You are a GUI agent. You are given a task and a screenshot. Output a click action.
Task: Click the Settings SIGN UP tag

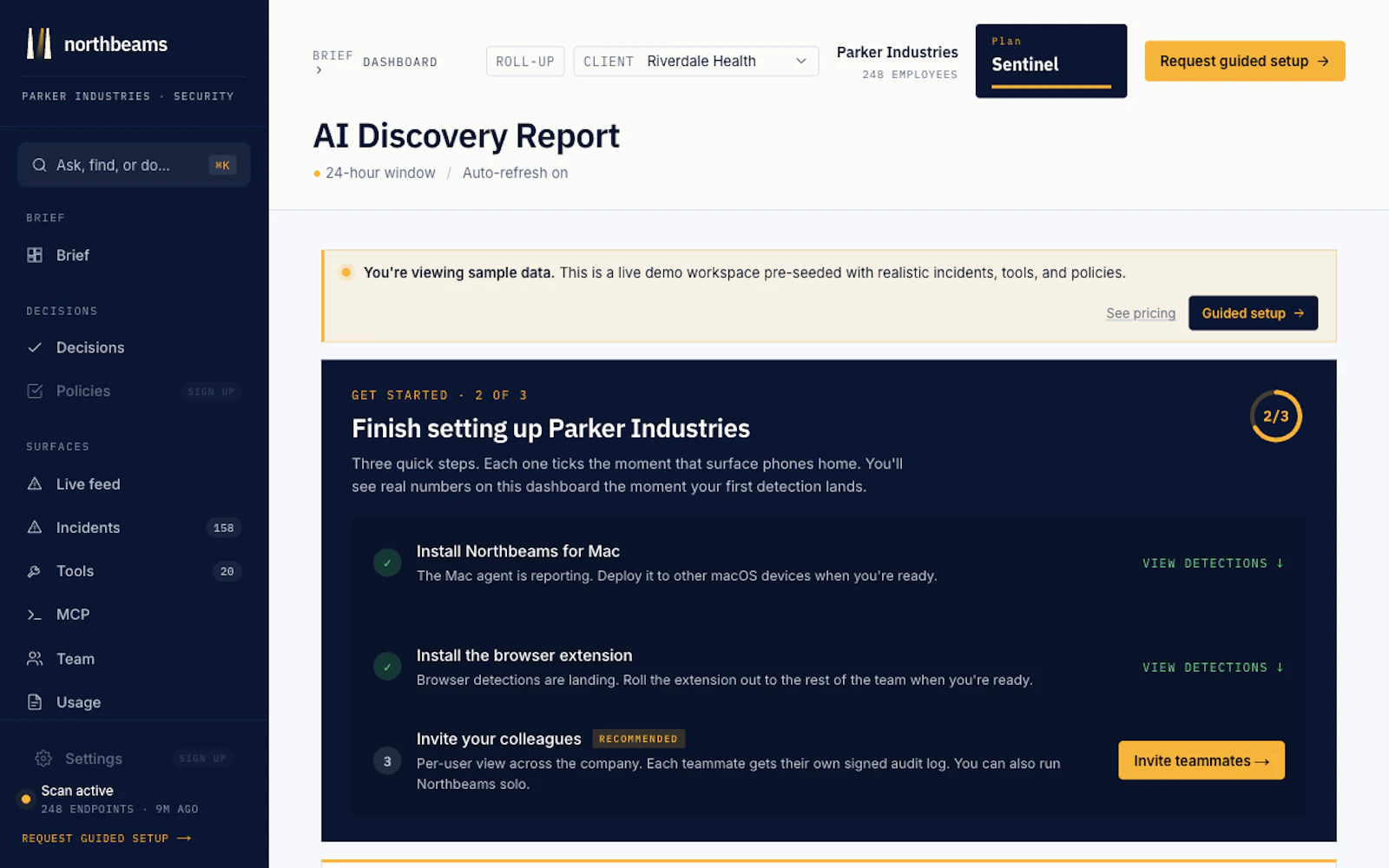202,759
